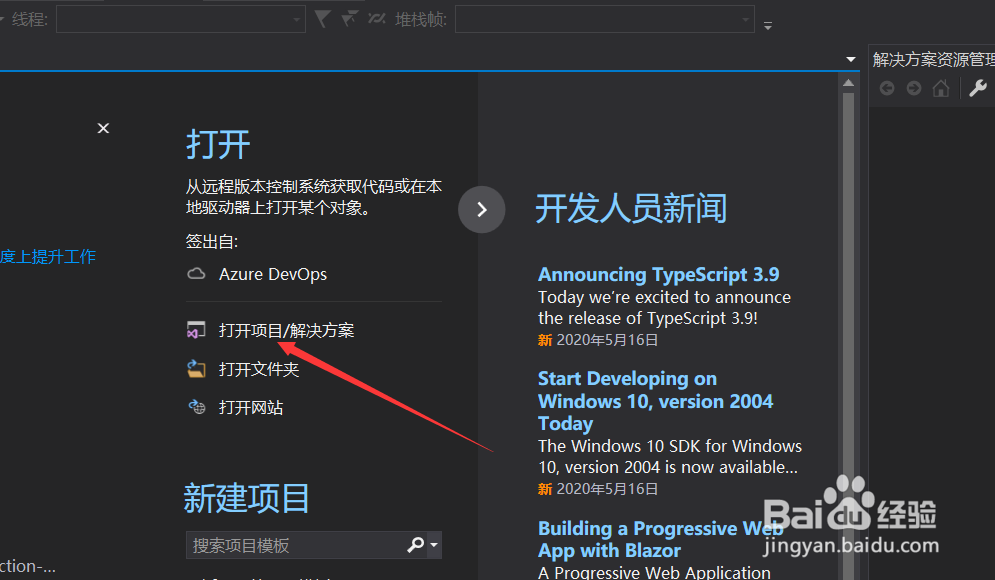Open Building a Progressive Web App article

(661, 539)
